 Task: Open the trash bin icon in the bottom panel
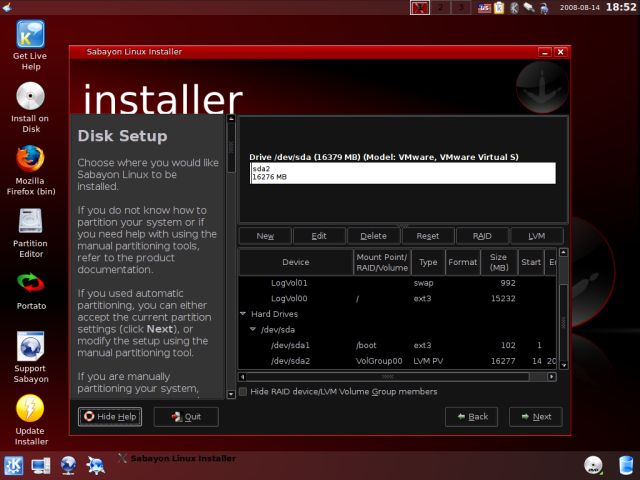626,465
